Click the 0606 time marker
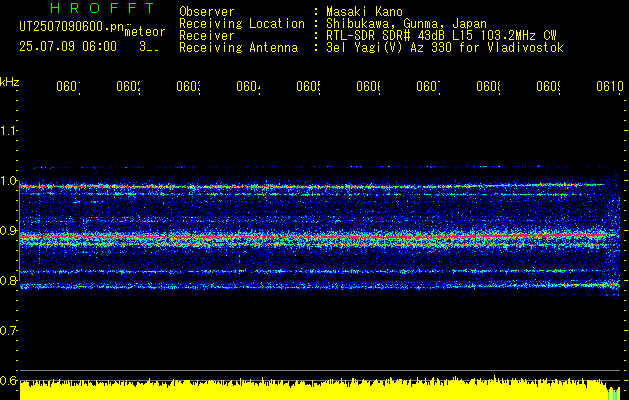This screenshot has width=629, height=400. pos(368,87)
